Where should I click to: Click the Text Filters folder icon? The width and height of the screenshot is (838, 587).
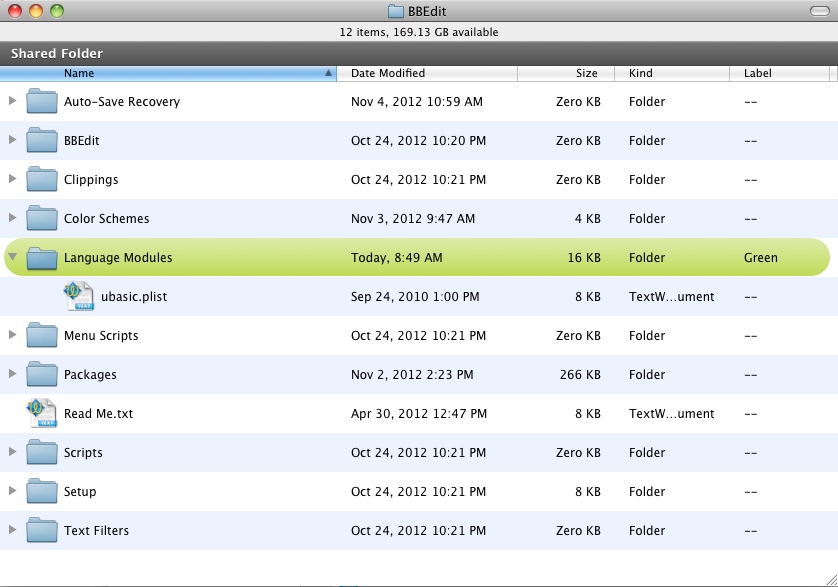(x=42, y=530)
